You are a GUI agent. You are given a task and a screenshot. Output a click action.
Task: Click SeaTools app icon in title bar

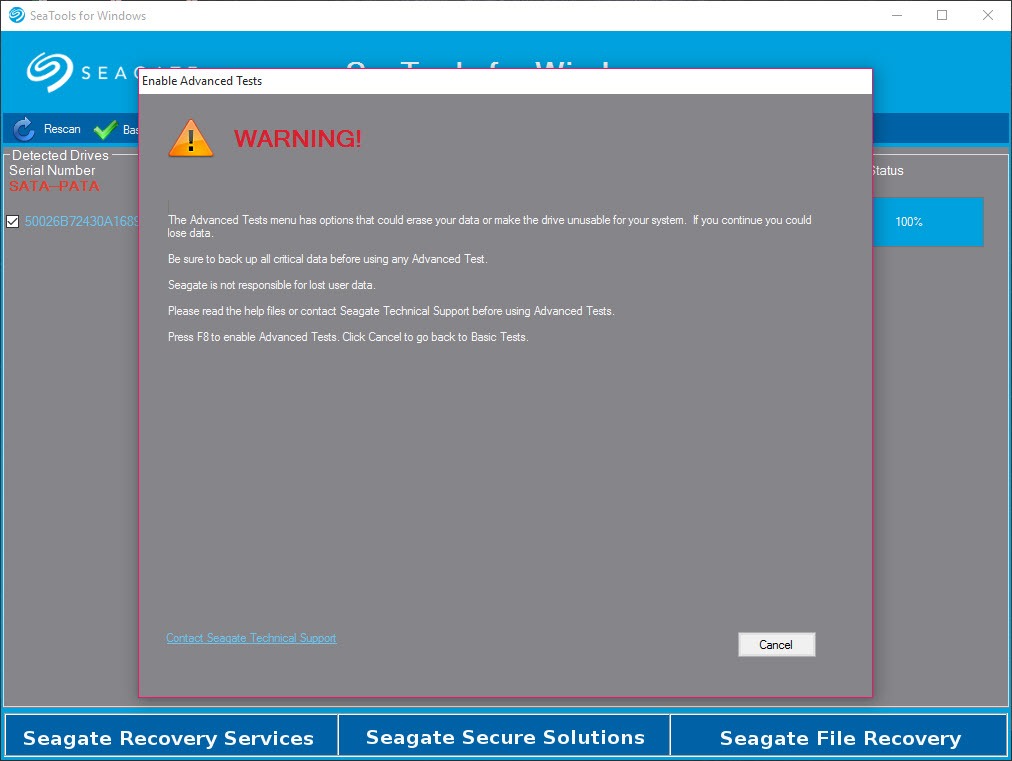coord(17,15)
